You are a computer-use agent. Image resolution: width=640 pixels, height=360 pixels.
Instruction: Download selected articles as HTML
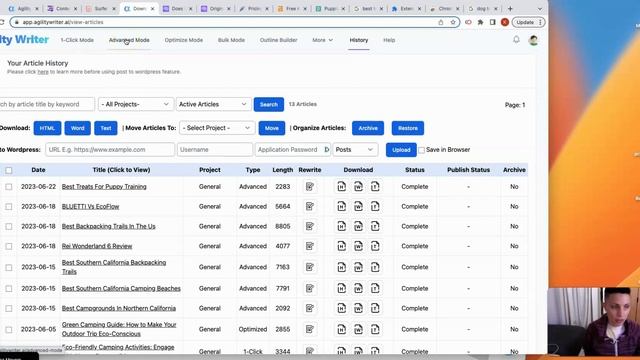click(47, 128)
